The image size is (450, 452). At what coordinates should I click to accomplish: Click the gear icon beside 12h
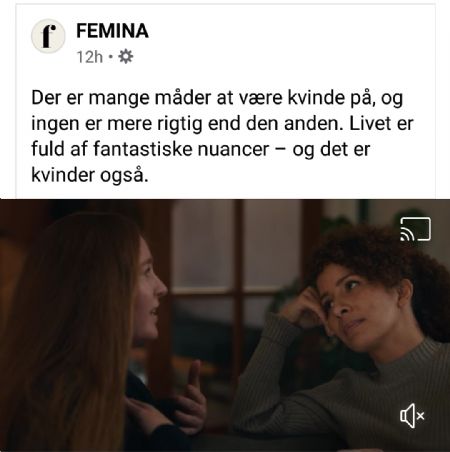click(x=126, y=57)
